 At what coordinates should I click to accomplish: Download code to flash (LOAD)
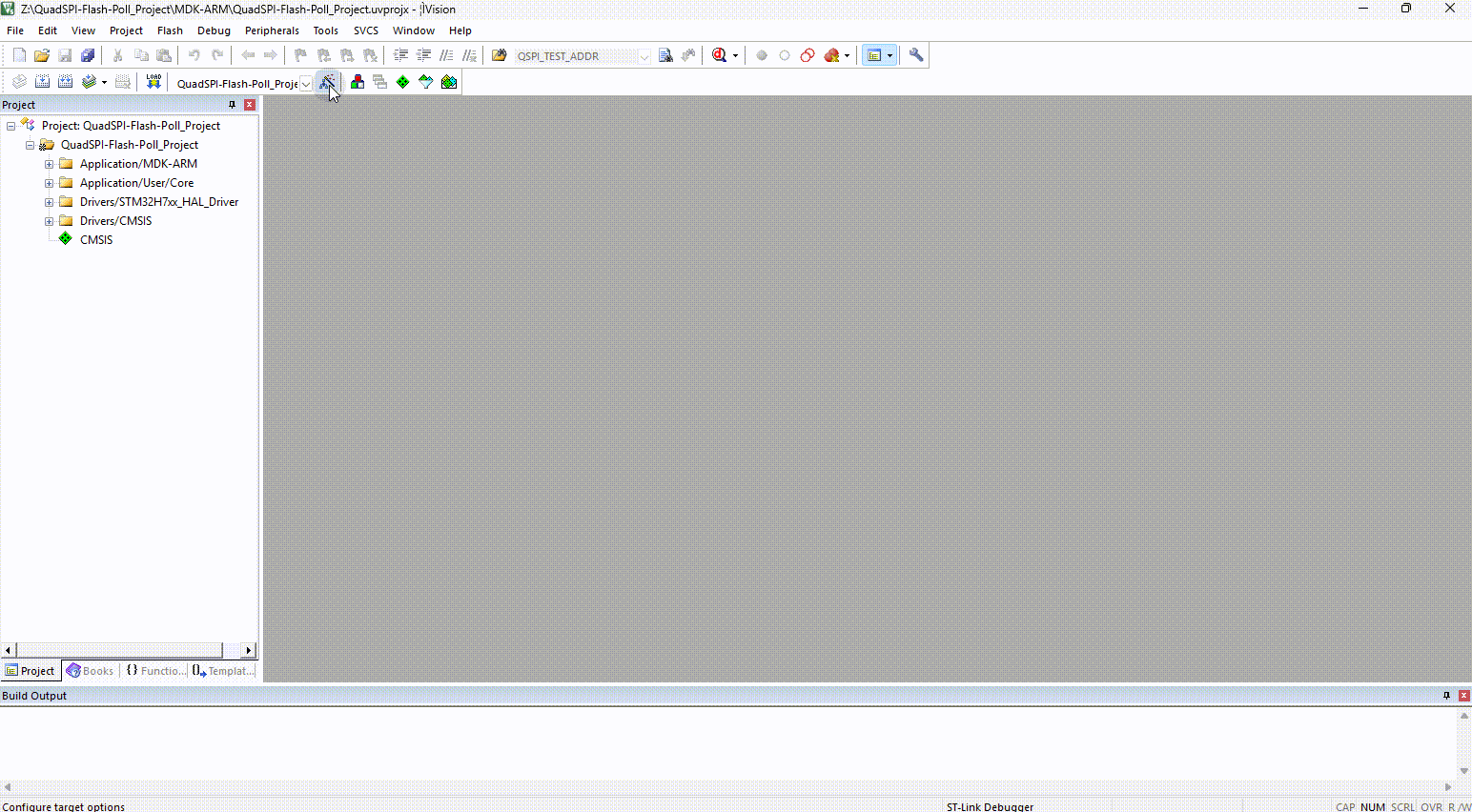pyautogui.click(x=153, y=82)
